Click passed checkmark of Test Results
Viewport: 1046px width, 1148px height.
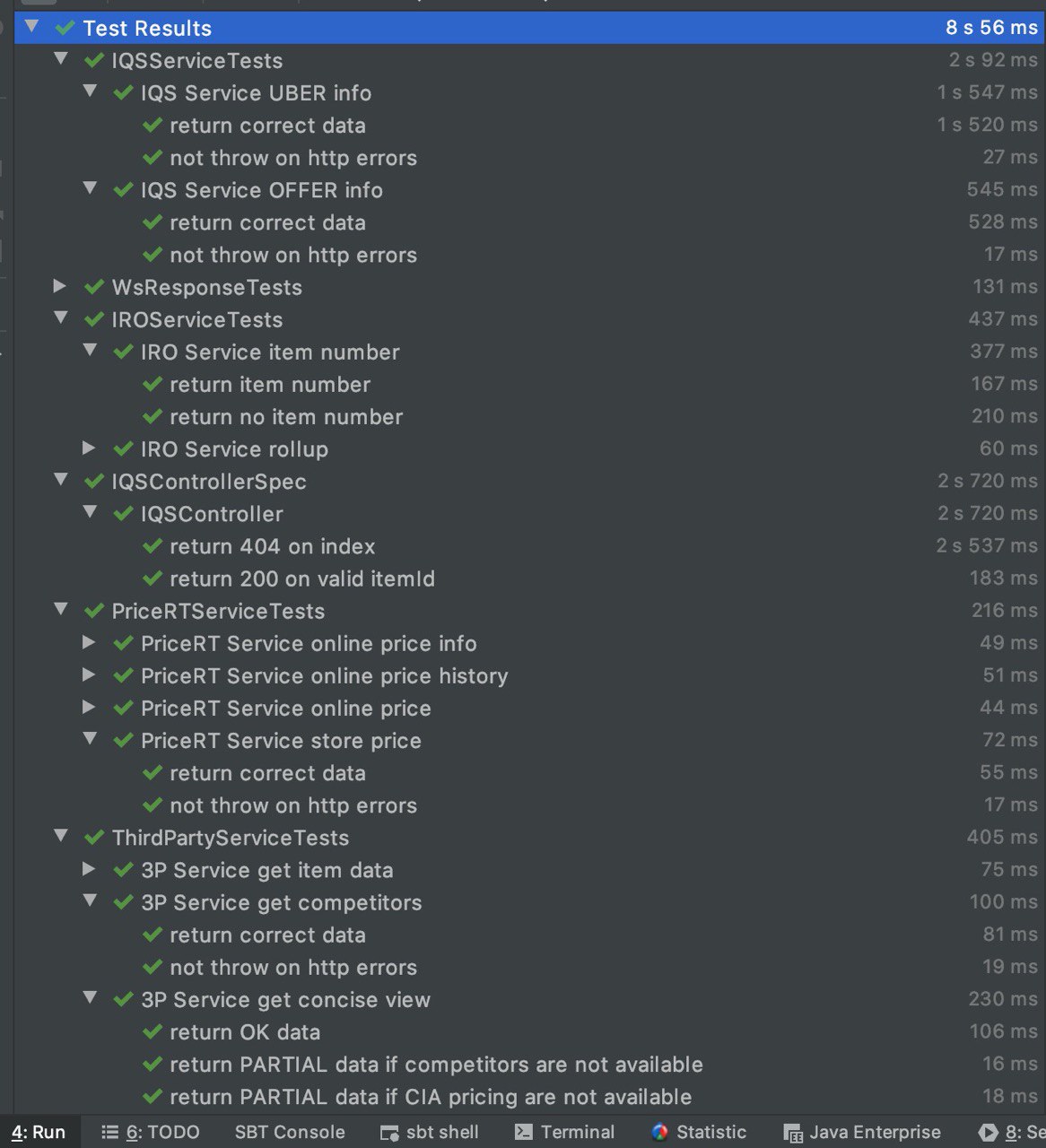[x=65, y=28]
